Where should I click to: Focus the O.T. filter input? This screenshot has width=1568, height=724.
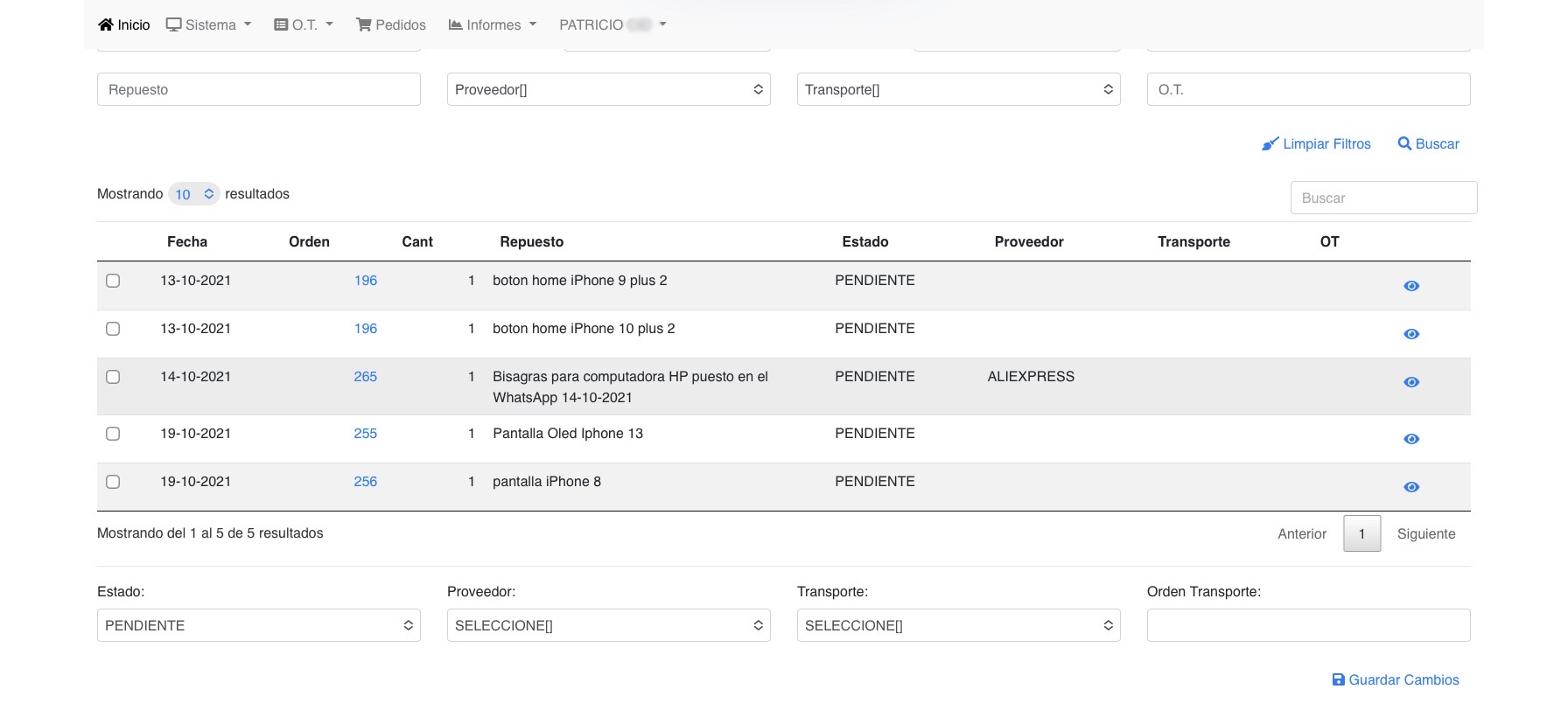(1309, 89)
